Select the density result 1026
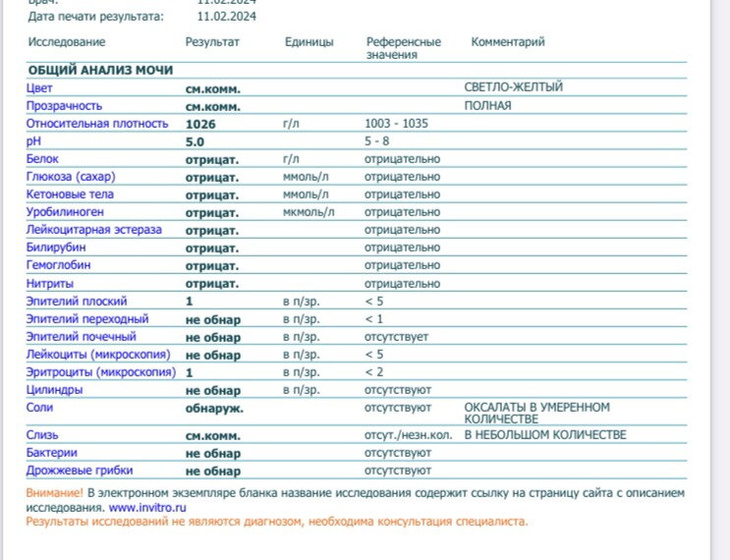This screenshot has width=730, height=560. click(201, 124)
